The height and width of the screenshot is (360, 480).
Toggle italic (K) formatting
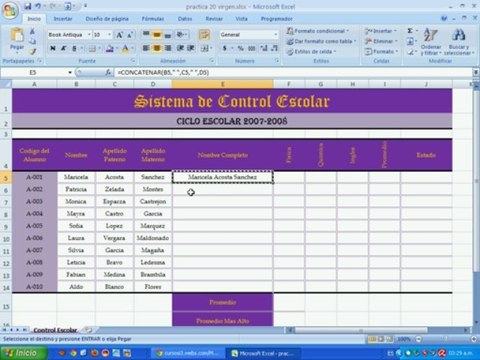[x=63, y=48]
